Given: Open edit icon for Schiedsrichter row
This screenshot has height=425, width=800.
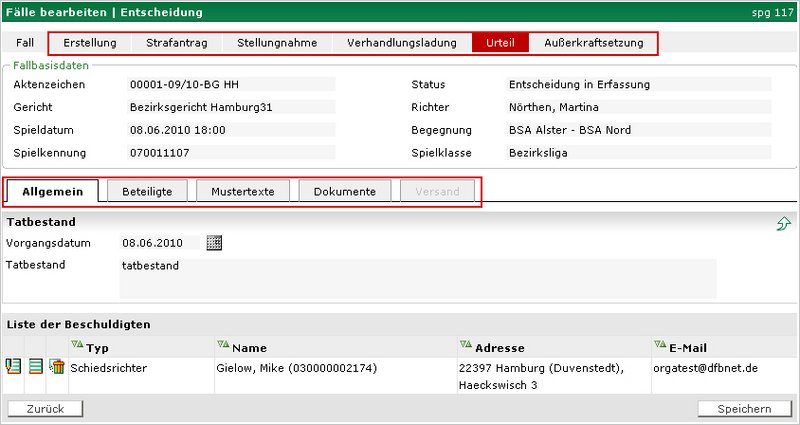Looking at the screenshot, I should 14,368.
